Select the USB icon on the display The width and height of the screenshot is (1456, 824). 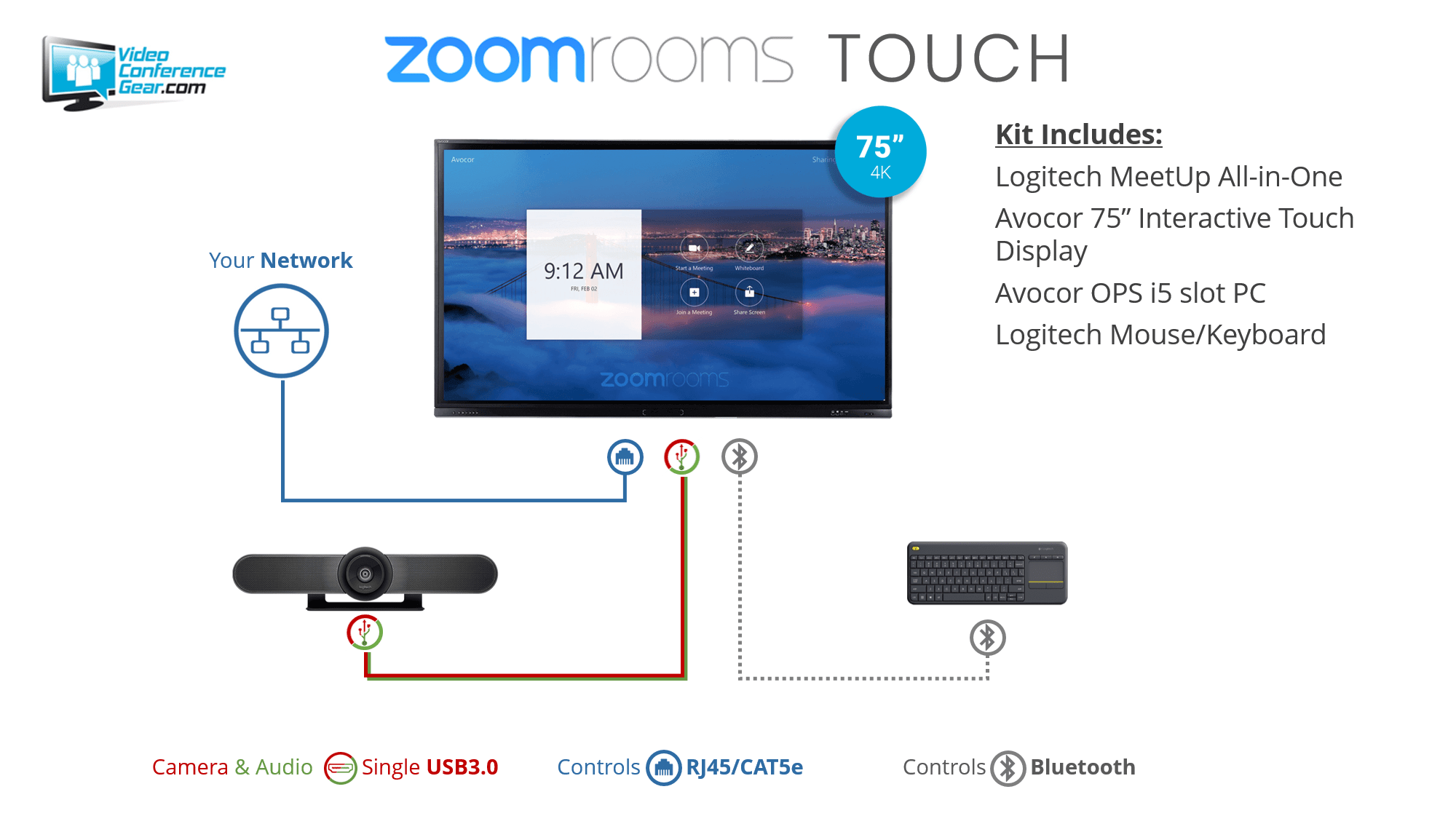click(681, 456)
